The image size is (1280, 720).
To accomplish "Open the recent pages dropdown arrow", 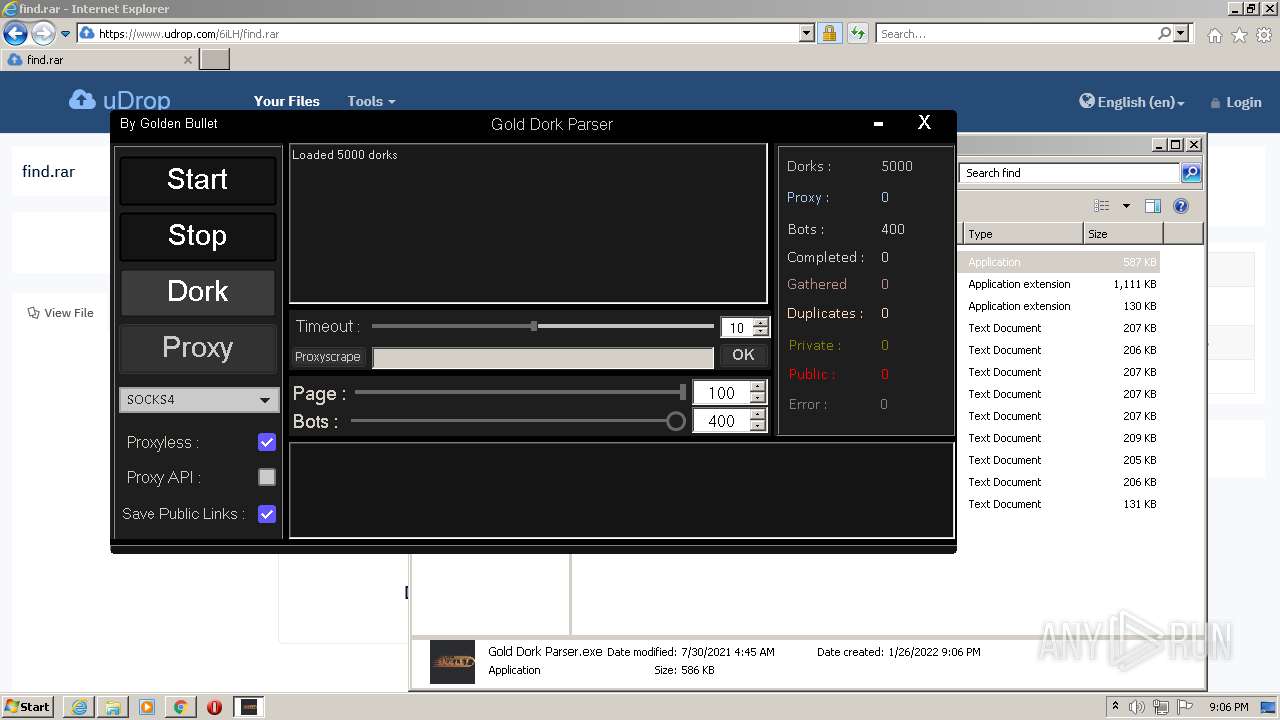I will (x=66, y=34).
